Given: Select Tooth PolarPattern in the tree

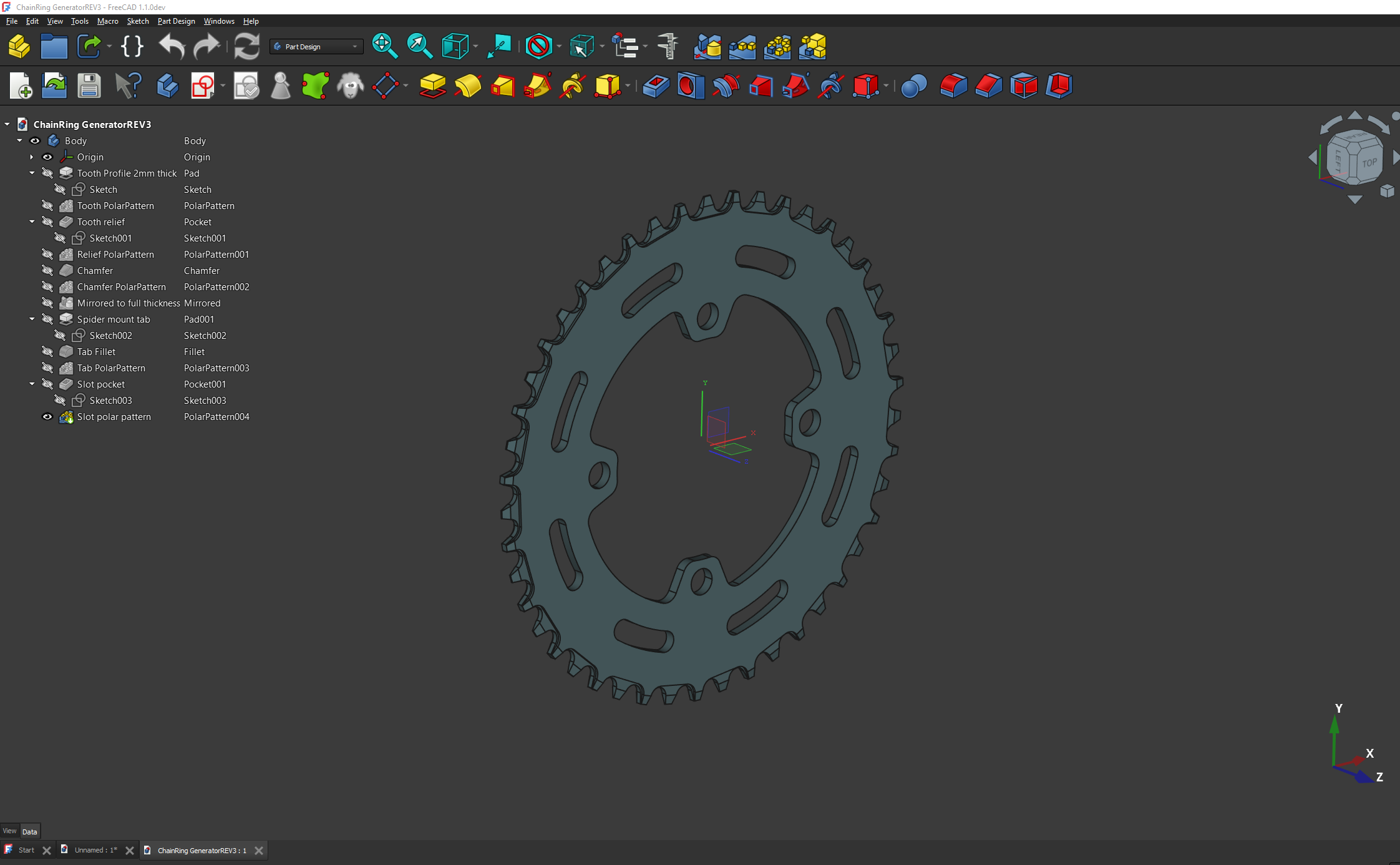Looking at the screenshot, I should tap(115, 206).
